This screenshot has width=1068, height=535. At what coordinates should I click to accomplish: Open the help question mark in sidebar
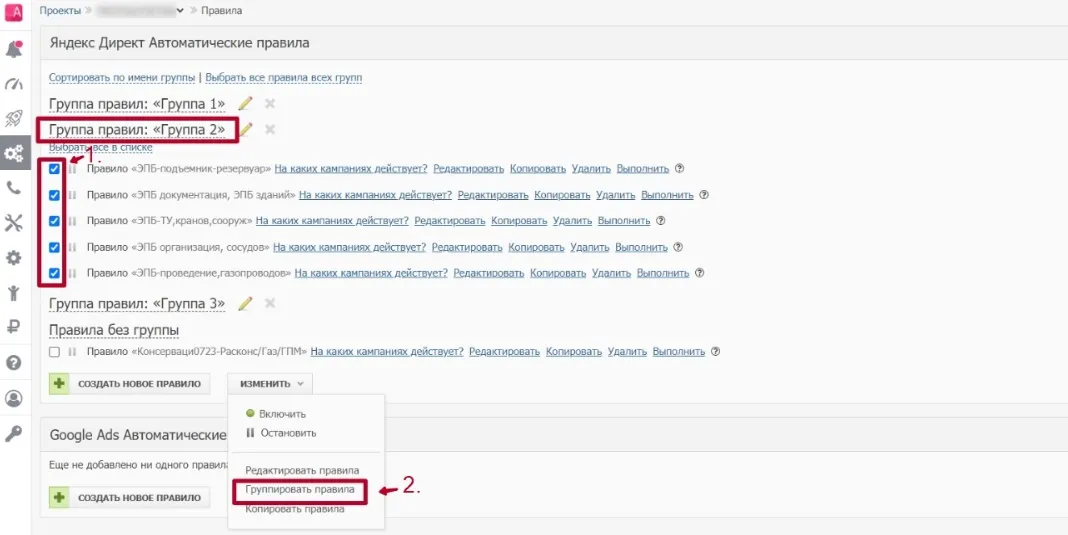pos(14,363)
